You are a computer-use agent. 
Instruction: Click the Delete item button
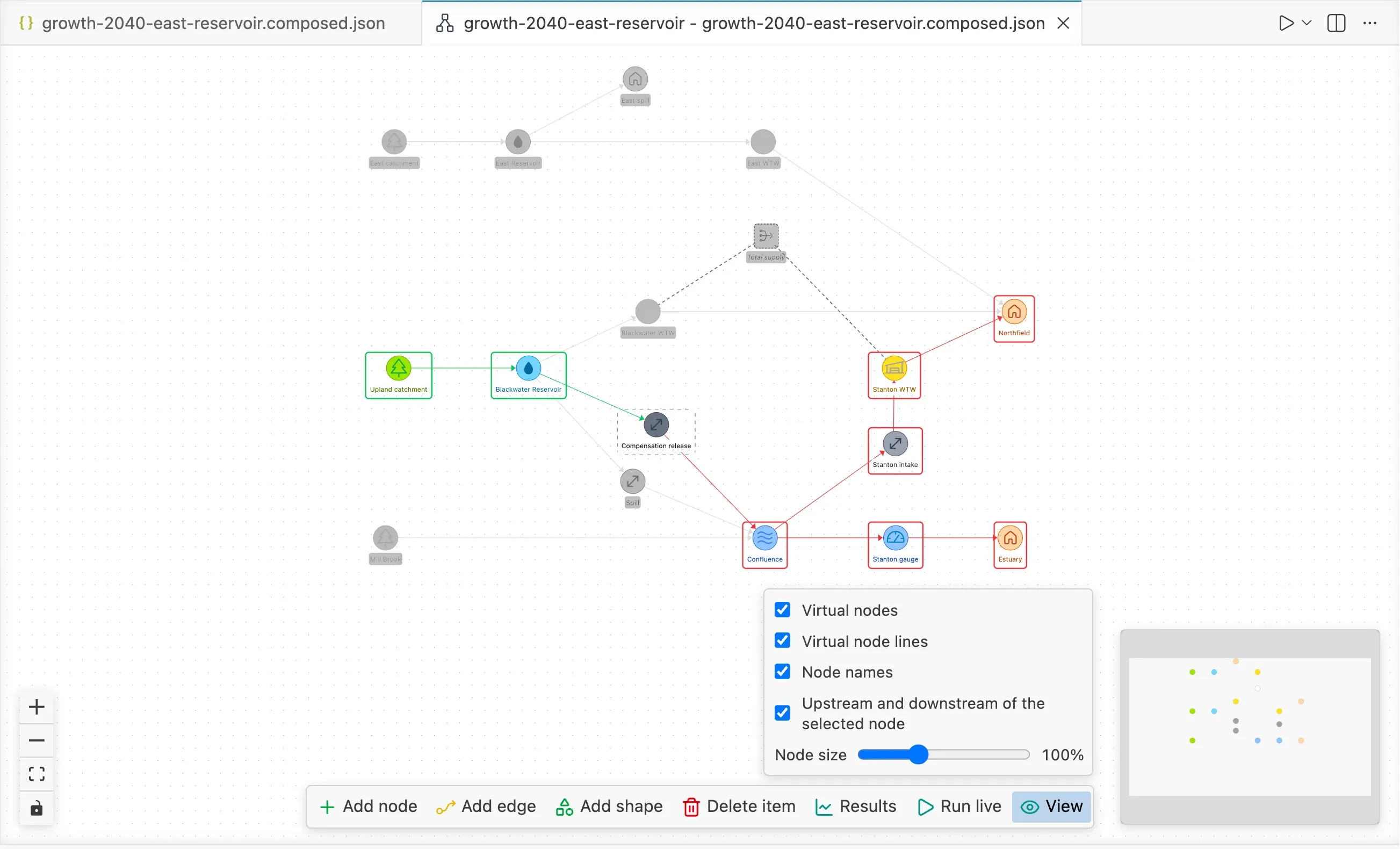click(739, 807)
